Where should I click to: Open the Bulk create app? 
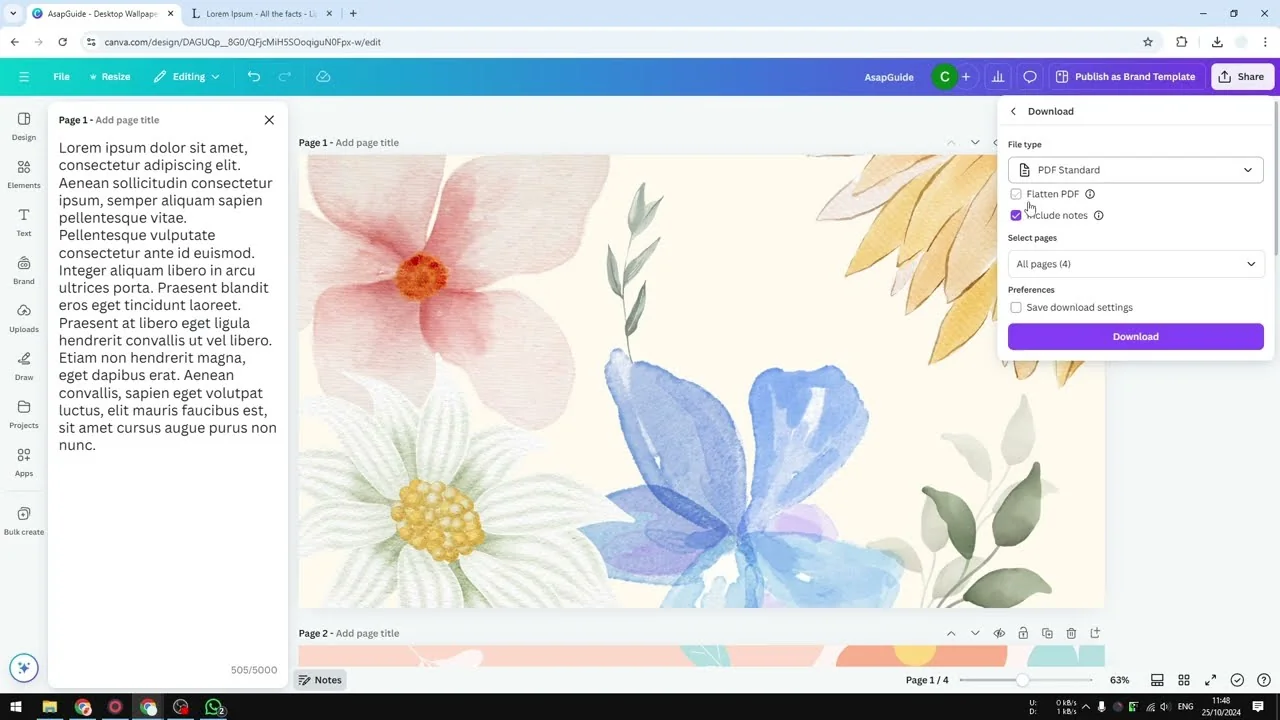(x=24, y=520)
